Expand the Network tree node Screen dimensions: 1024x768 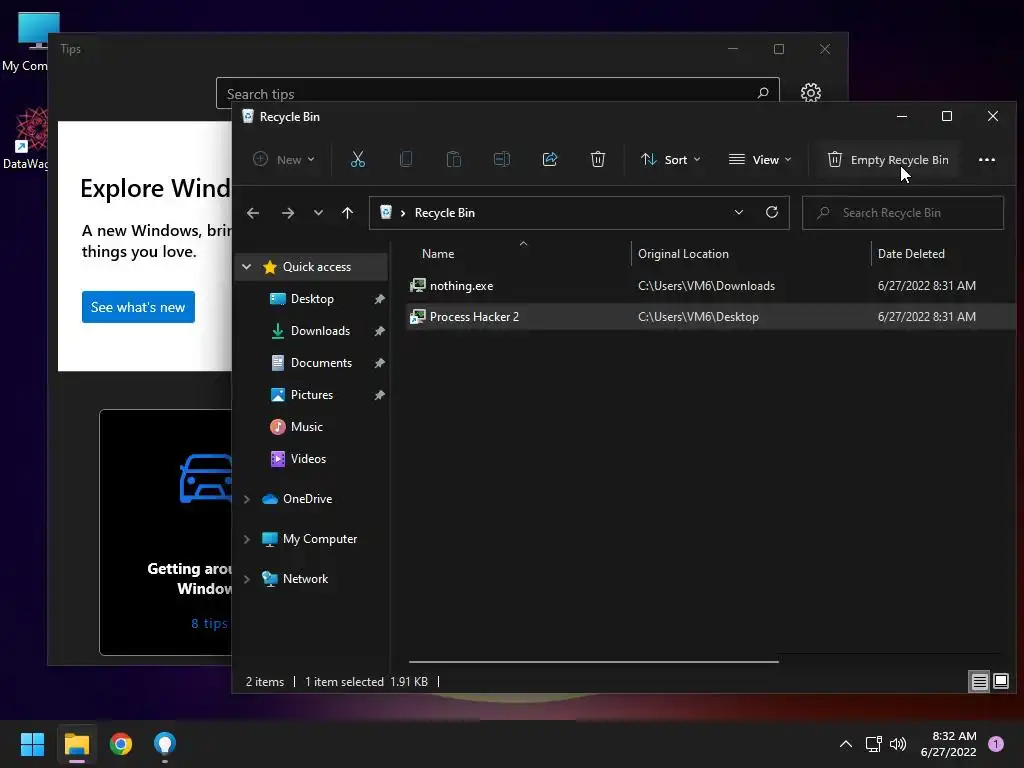pos(247,579)
